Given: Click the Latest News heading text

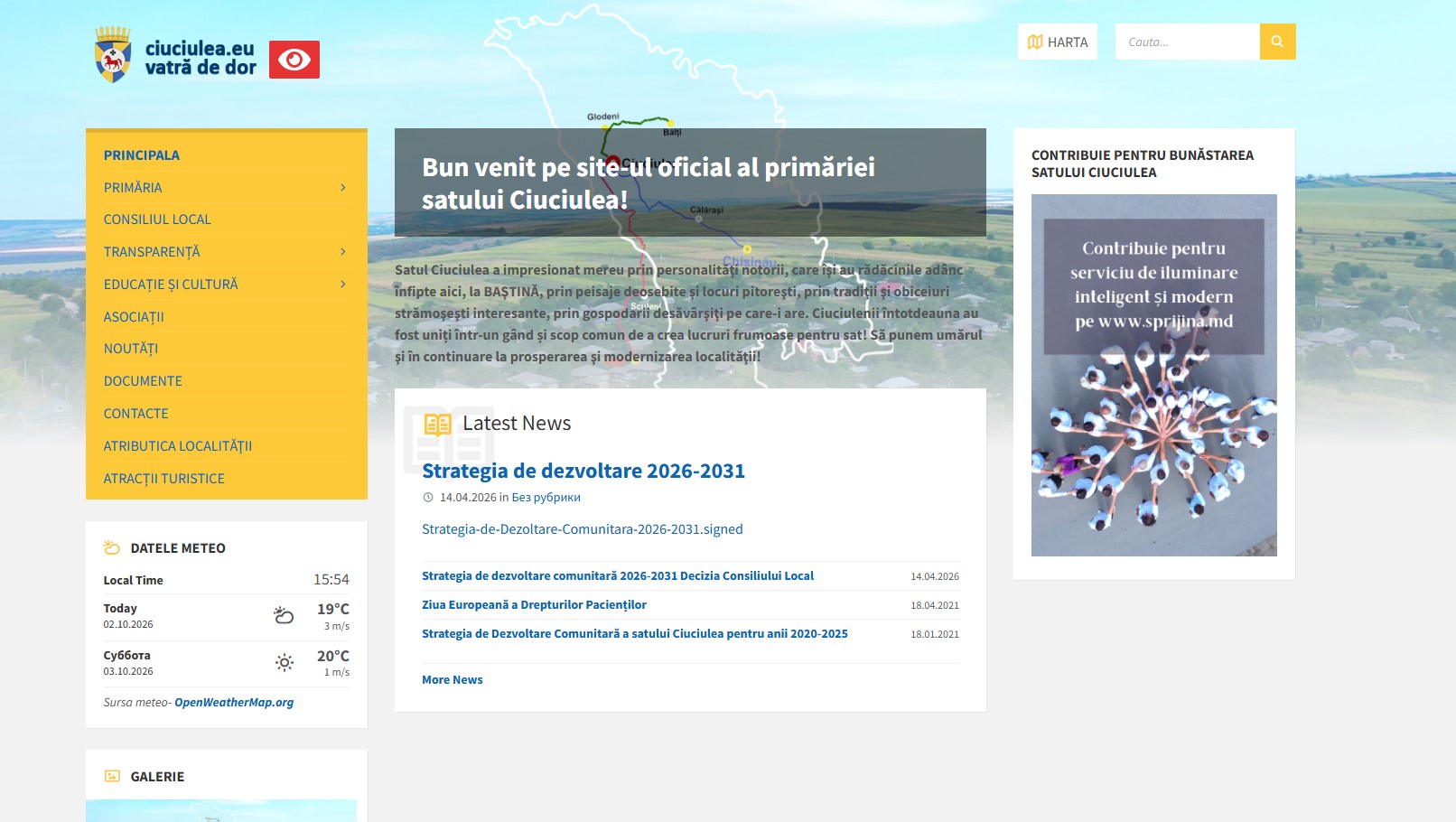Looking at the screenshot, I should (517, 423).
